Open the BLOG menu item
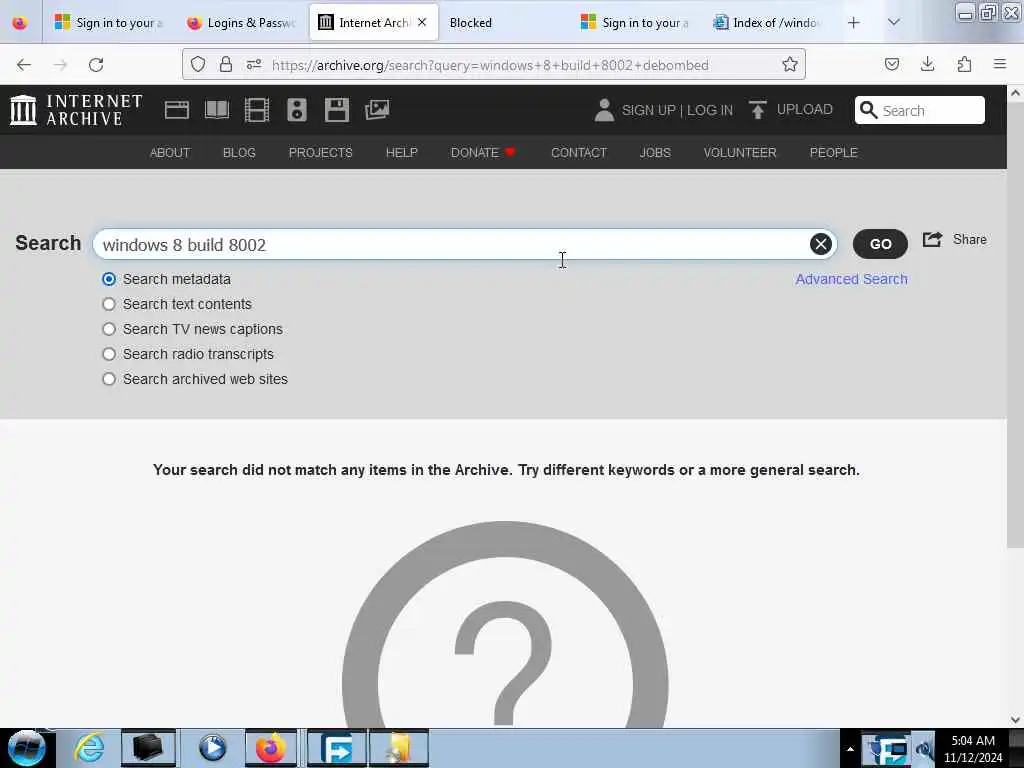 click(x=239, y=153)
